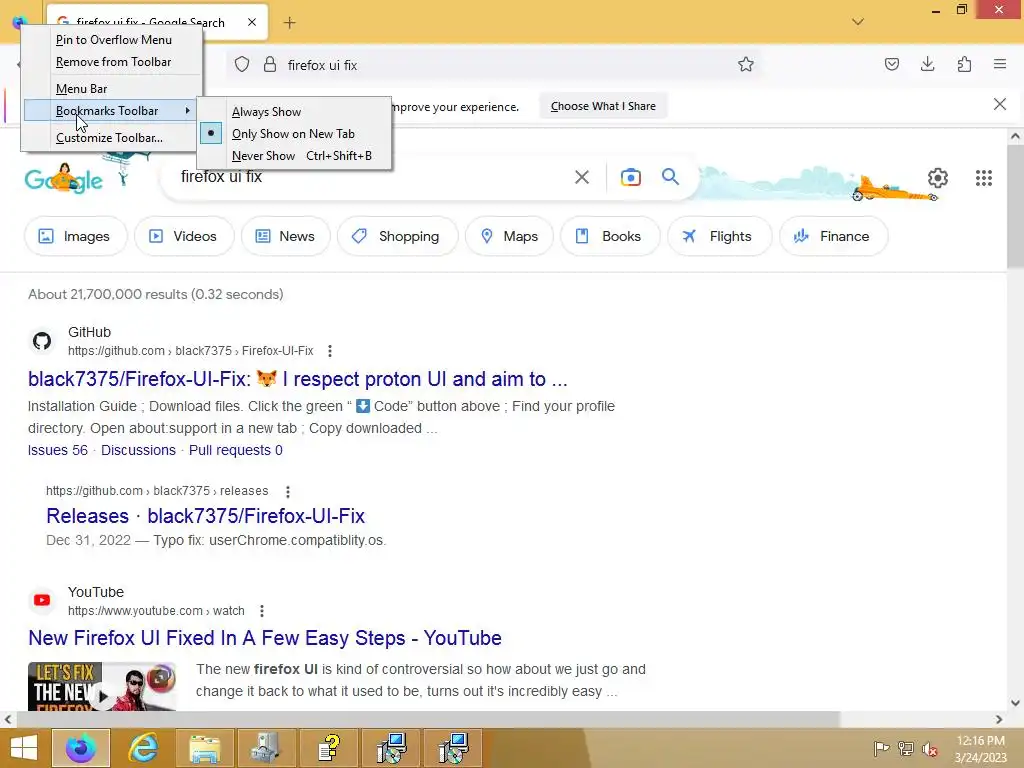Click Choose What I Share button
1024x768 pixels.
(x=603, y=106)
